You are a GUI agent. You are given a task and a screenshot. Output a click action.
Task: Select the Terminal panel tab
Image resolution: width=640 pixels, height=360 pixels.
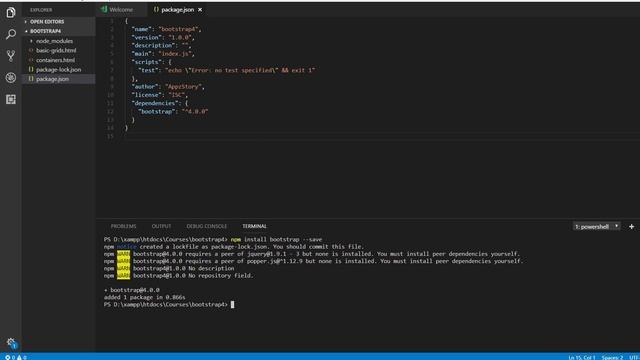(254, 226)
